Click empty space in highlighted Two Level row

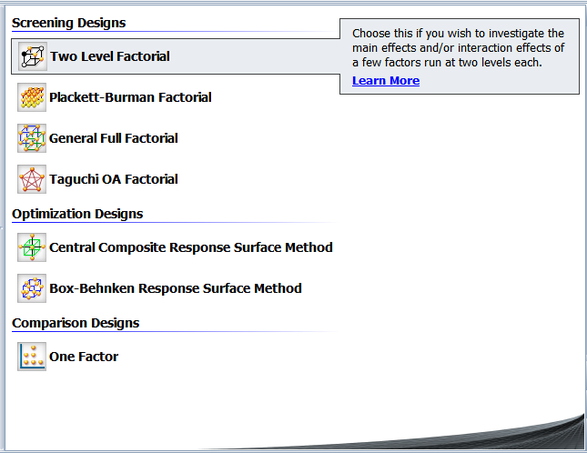point(255,57)
